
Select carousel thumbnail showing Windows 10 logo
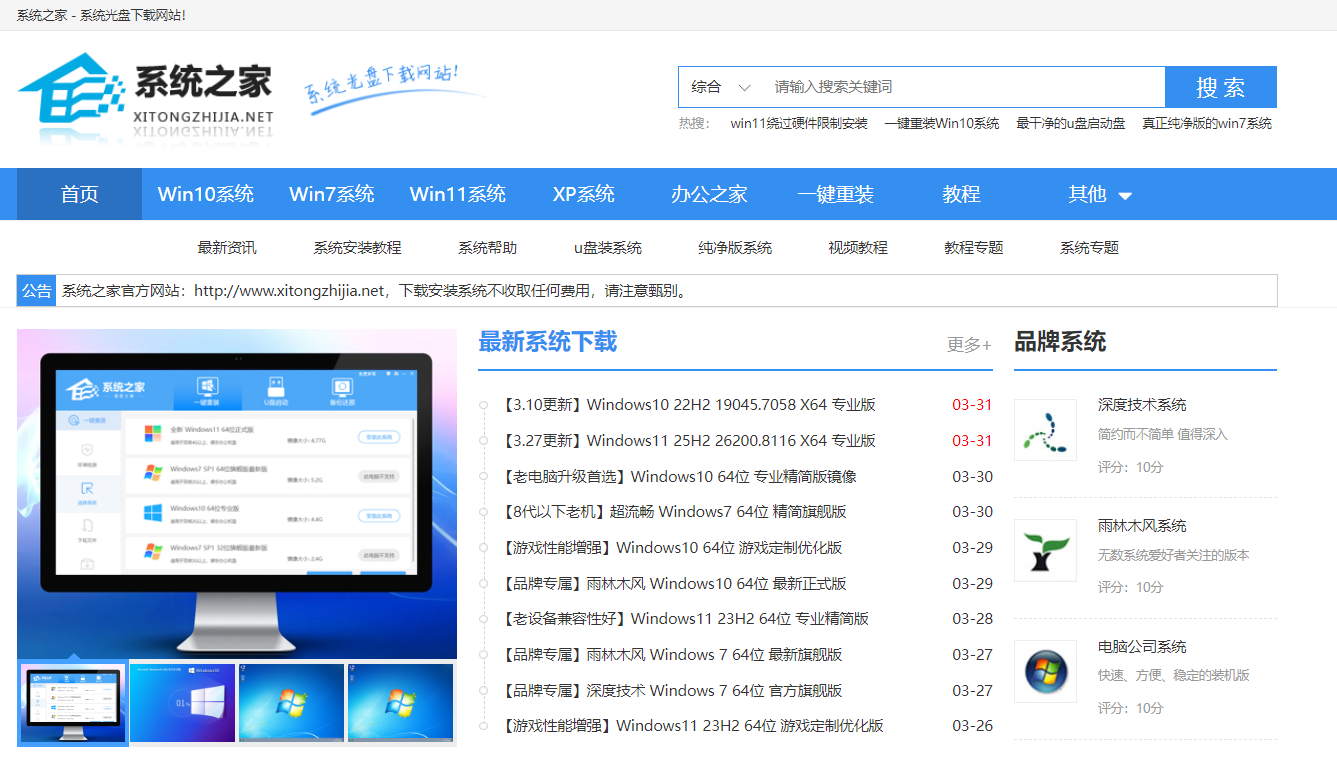182,703
